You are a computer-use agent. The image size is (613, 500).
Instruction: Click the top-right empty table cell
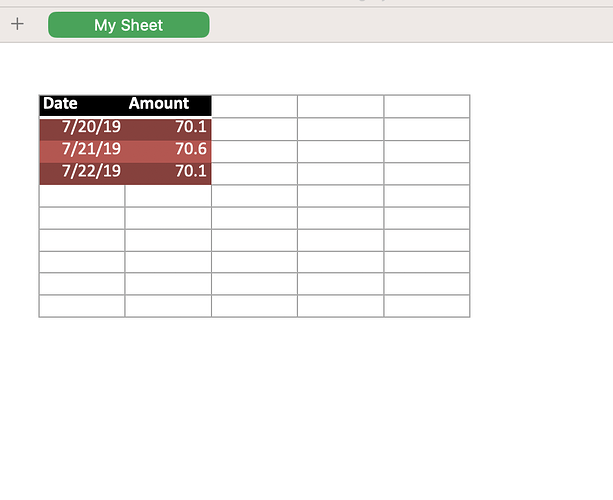(x=427, y=106)
